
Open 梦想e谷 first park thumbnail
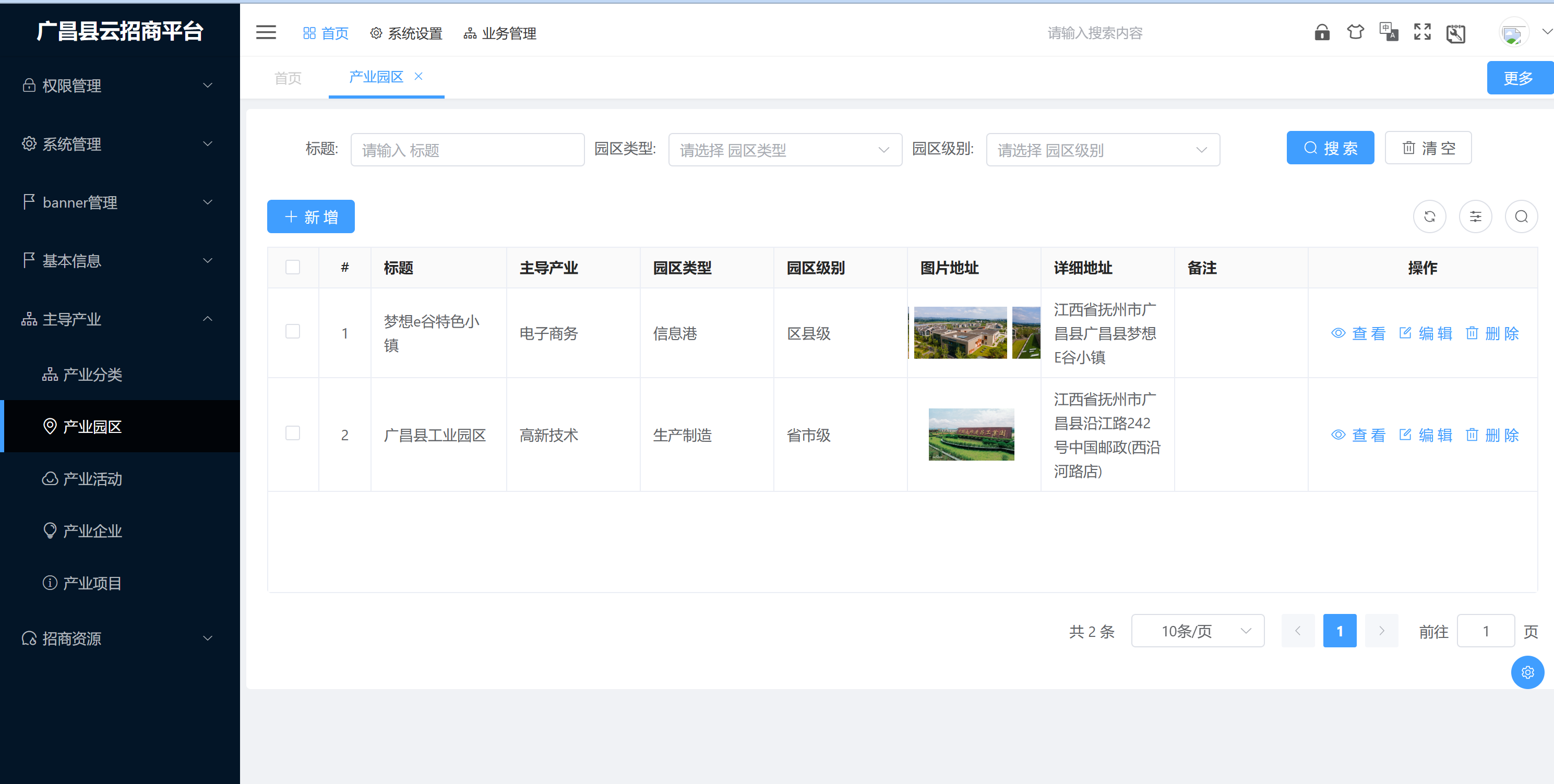(x=960, y=333)
